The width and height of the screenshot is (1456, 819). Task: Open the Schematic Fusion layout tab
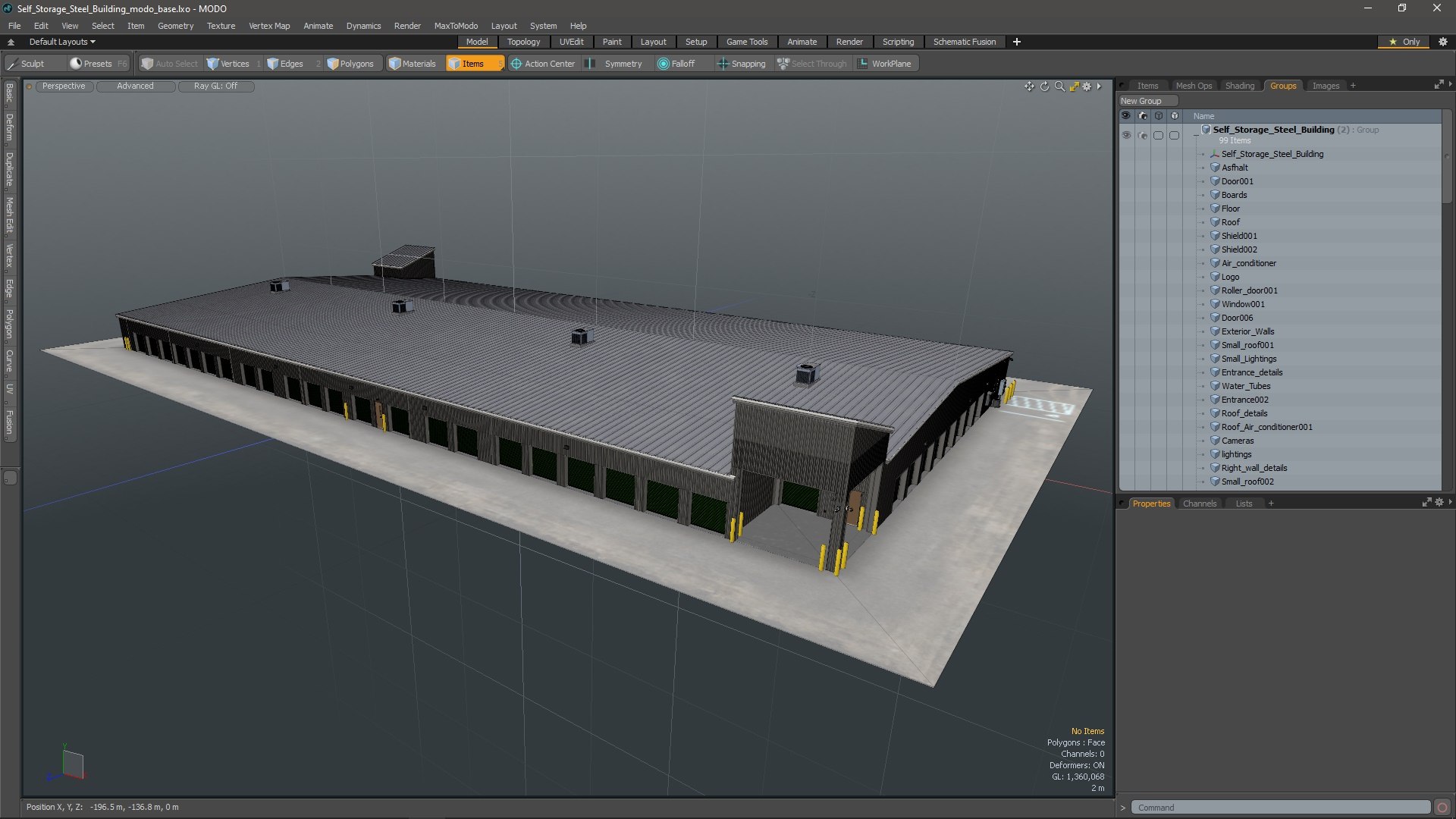(x=965, y=42)
